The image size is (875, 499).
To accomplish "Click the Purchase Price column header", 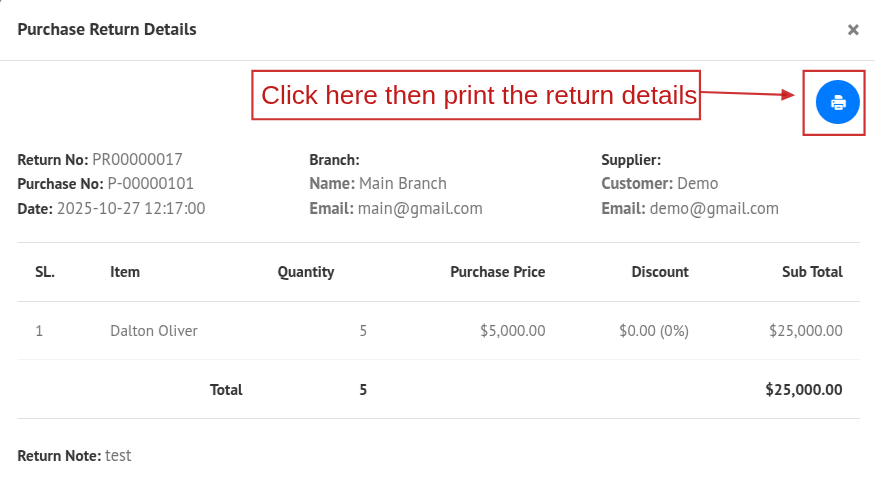I will coord(498,272).
